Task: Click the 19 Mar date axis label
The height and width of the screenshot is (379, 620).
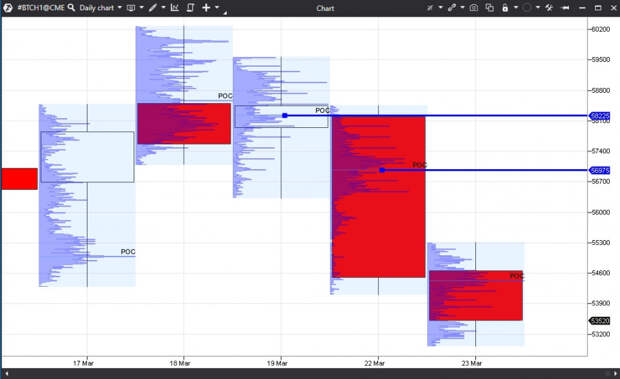Action: point(277,363)
